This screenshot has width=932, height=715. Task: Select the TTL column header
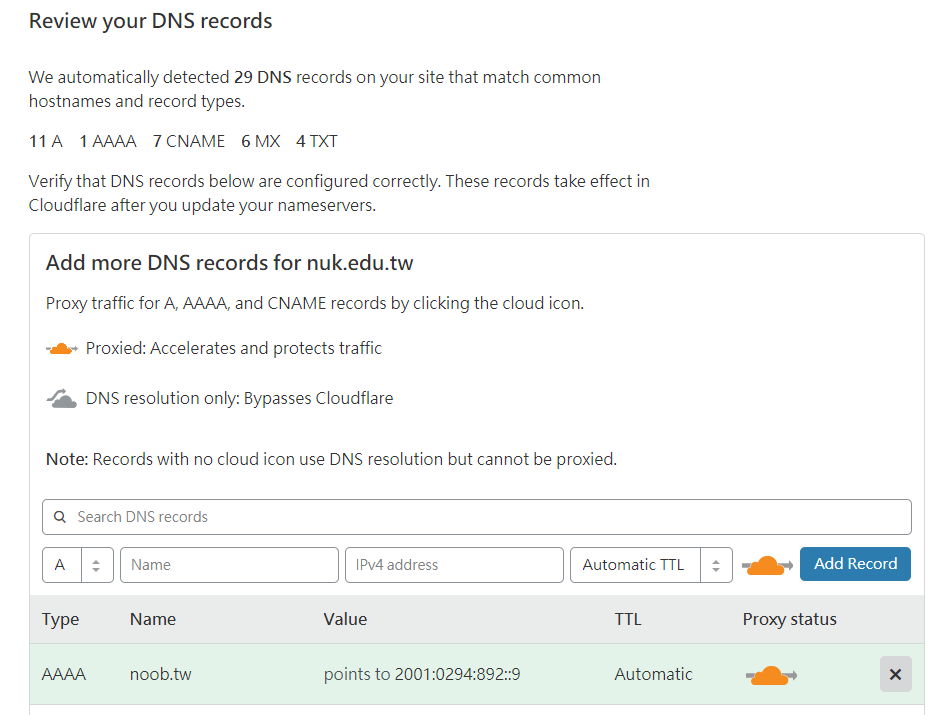tap(627, 619)
